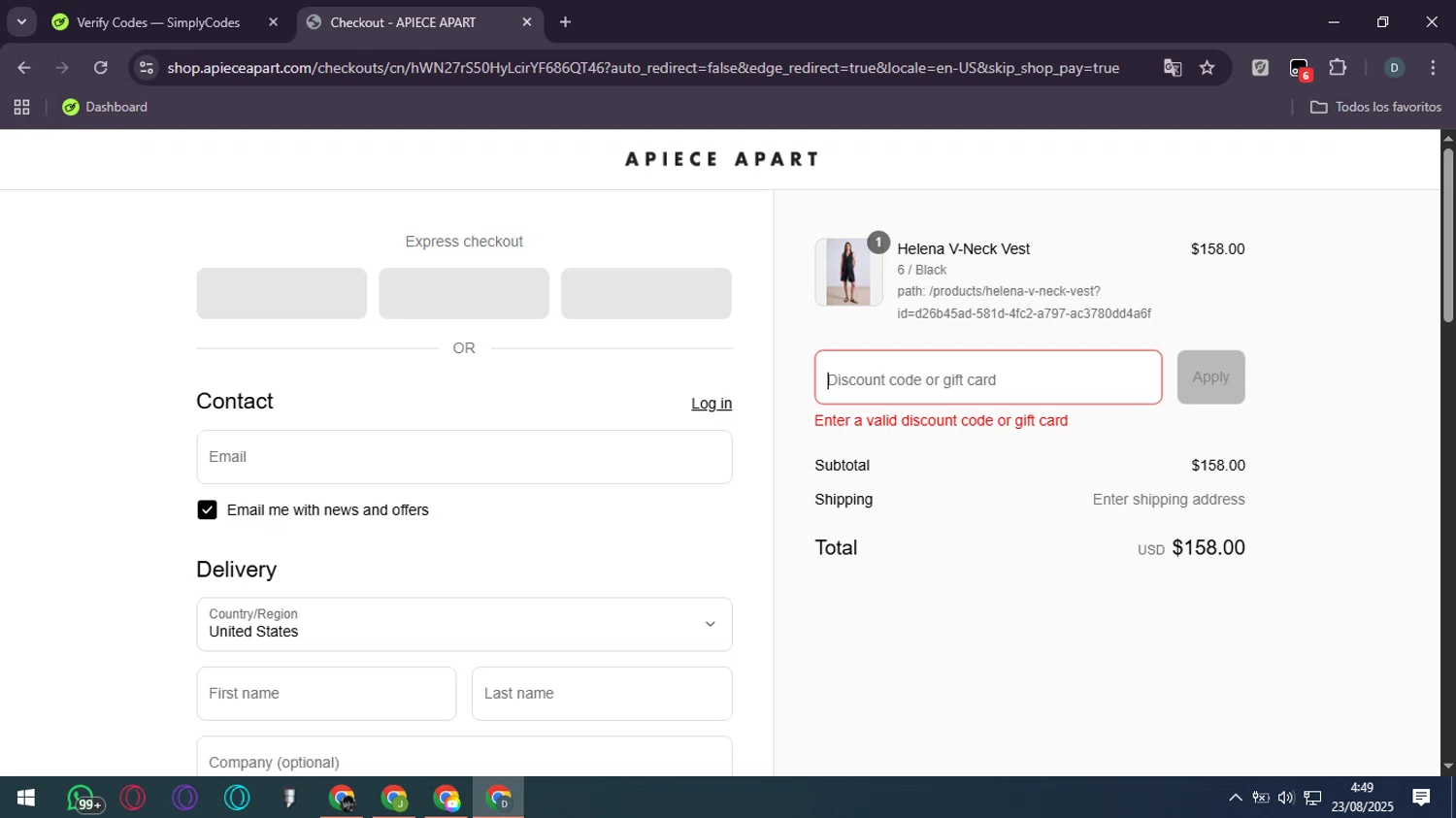Open the Dashboard bookmark
The height and width of the screenshot is (818, 1456).
[105, 107]
